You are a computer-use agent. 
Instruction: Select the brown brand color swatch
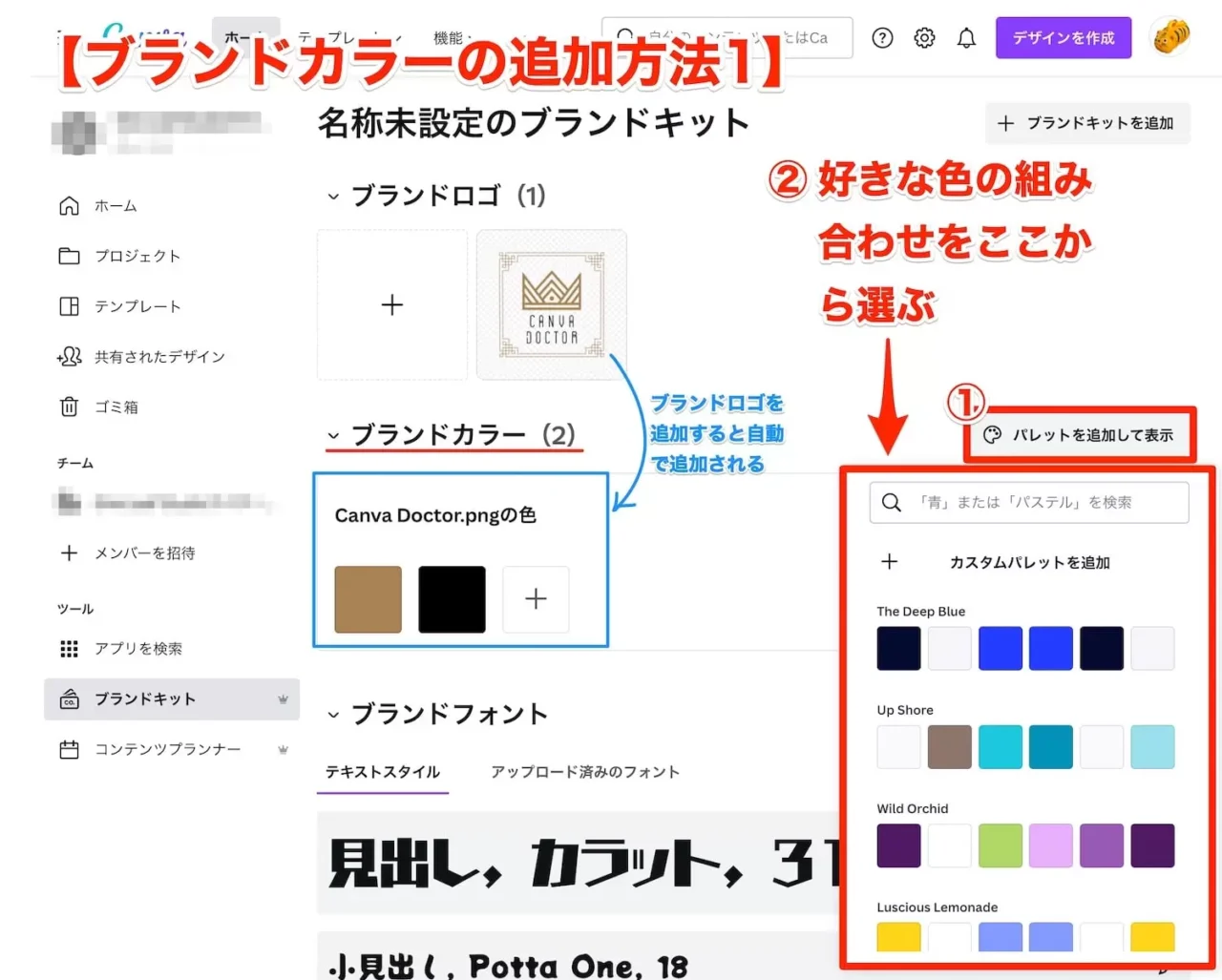(369, 599)
